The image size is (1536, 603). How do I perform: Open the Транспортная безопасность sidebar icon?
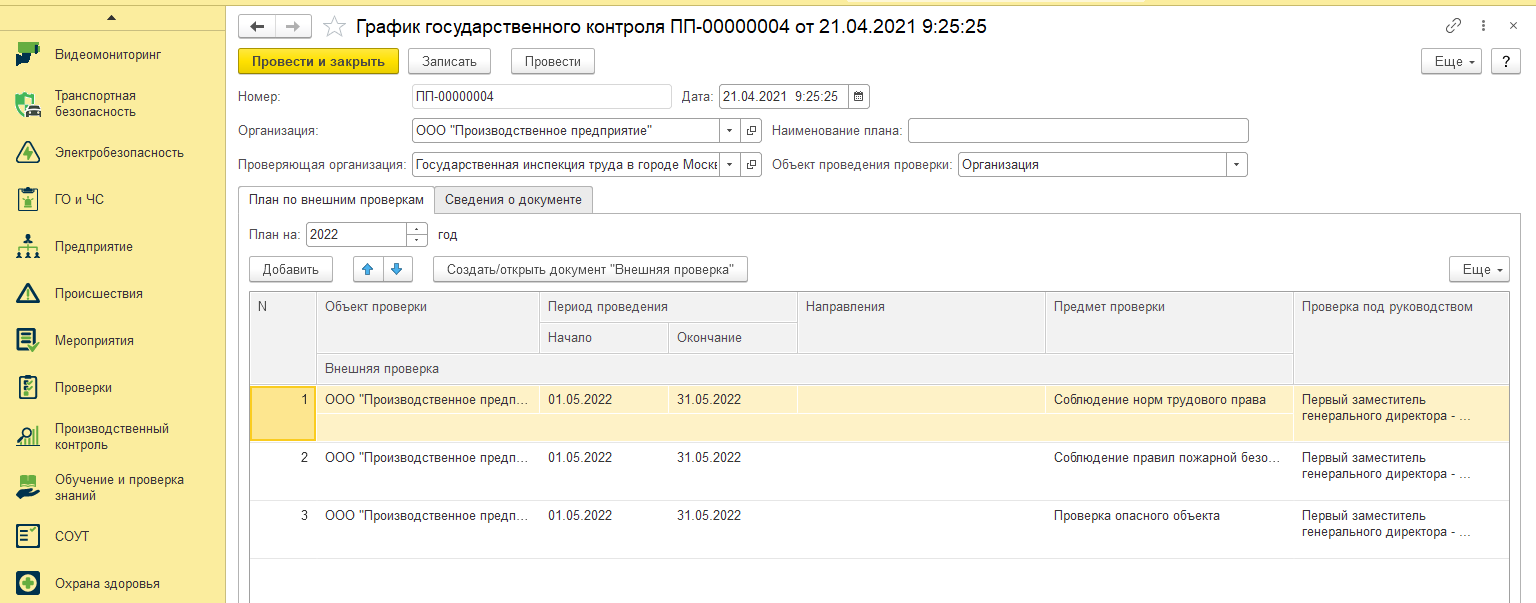pyautogui.click(x=28, y=104)
